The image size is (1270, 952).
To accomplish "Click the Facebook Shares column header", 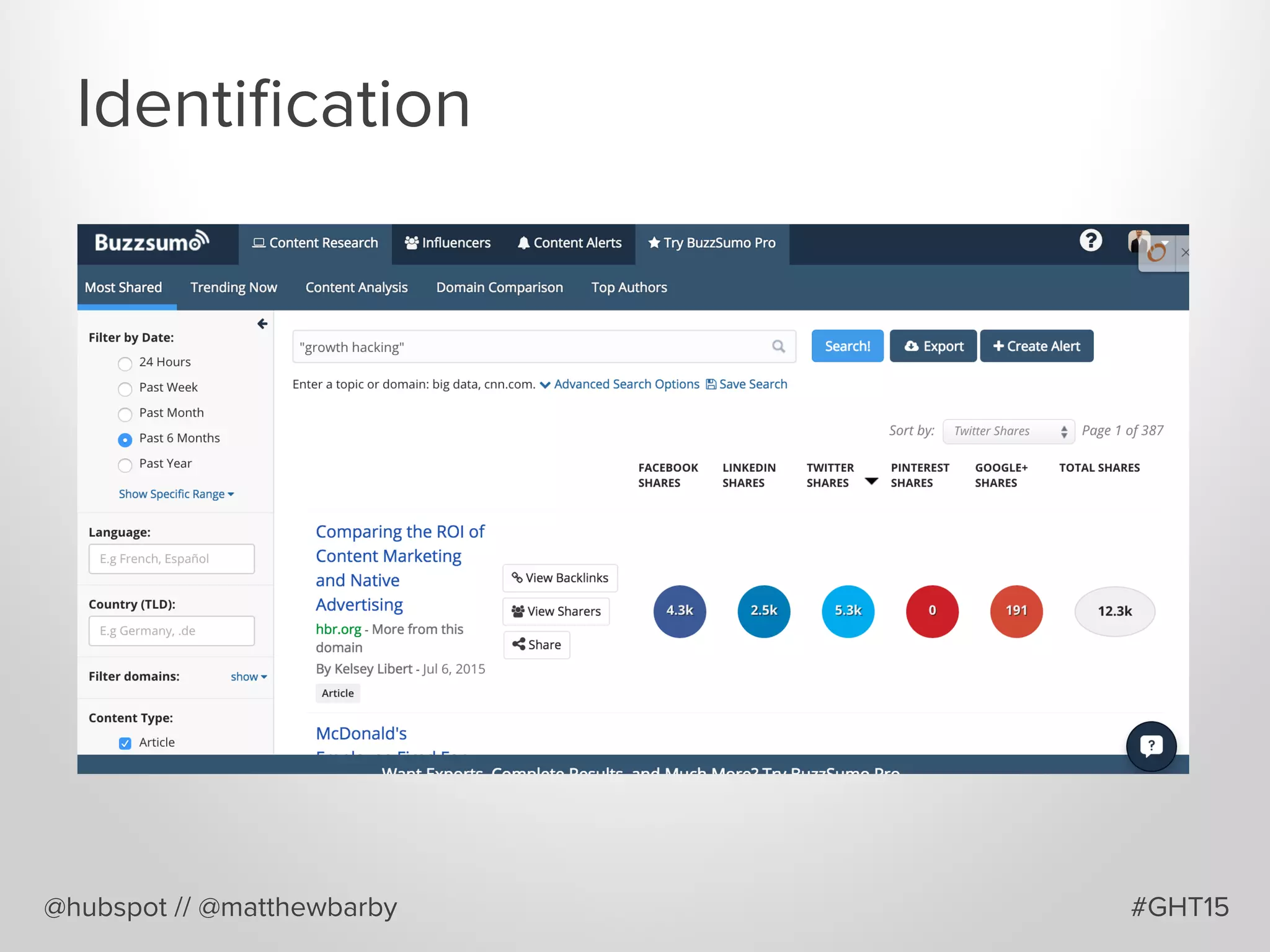I will pyautogui.click(x=668, y=475).
